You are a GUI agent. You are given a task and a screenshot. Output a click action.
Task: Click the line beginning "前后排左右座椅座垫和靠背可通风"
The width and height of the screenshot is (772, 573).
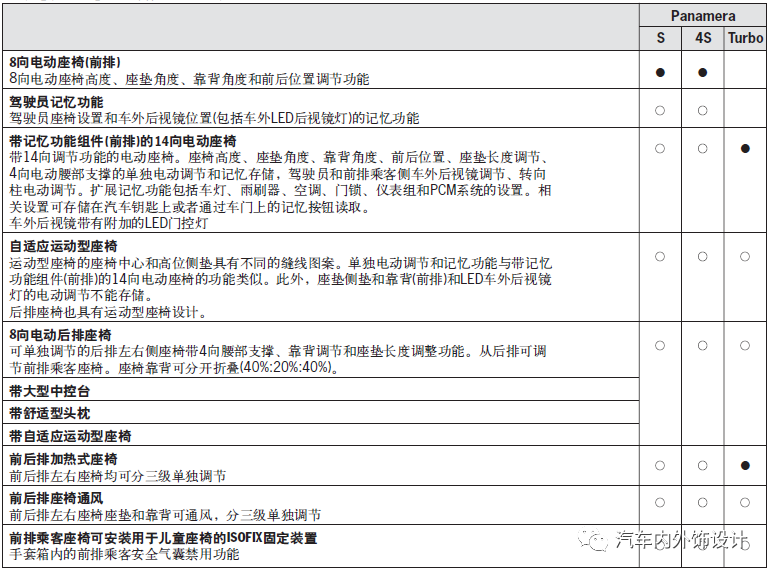165,515
